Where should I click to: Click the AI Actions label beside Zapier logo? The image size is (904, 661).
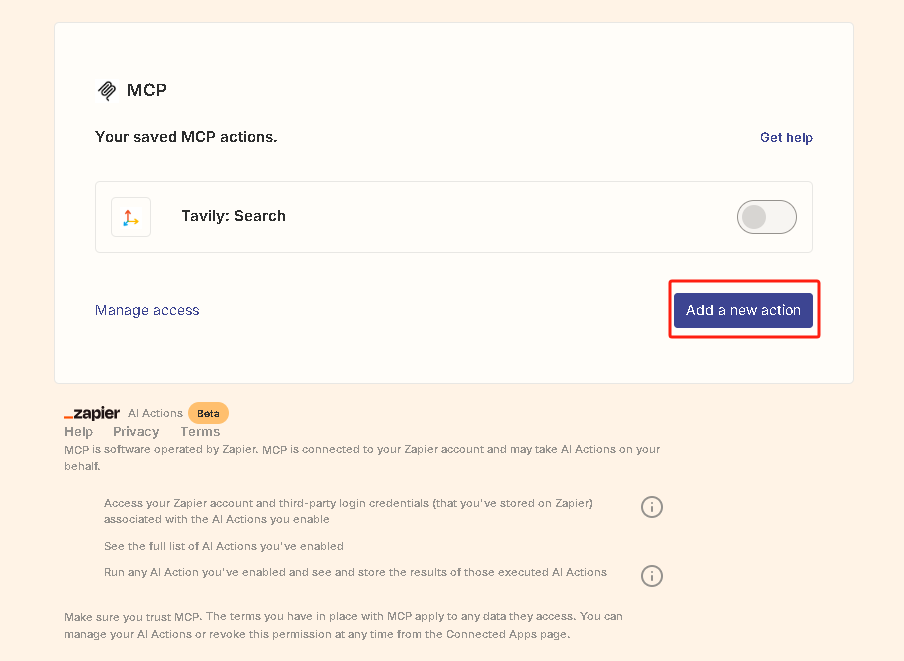(x=155, y=412)
